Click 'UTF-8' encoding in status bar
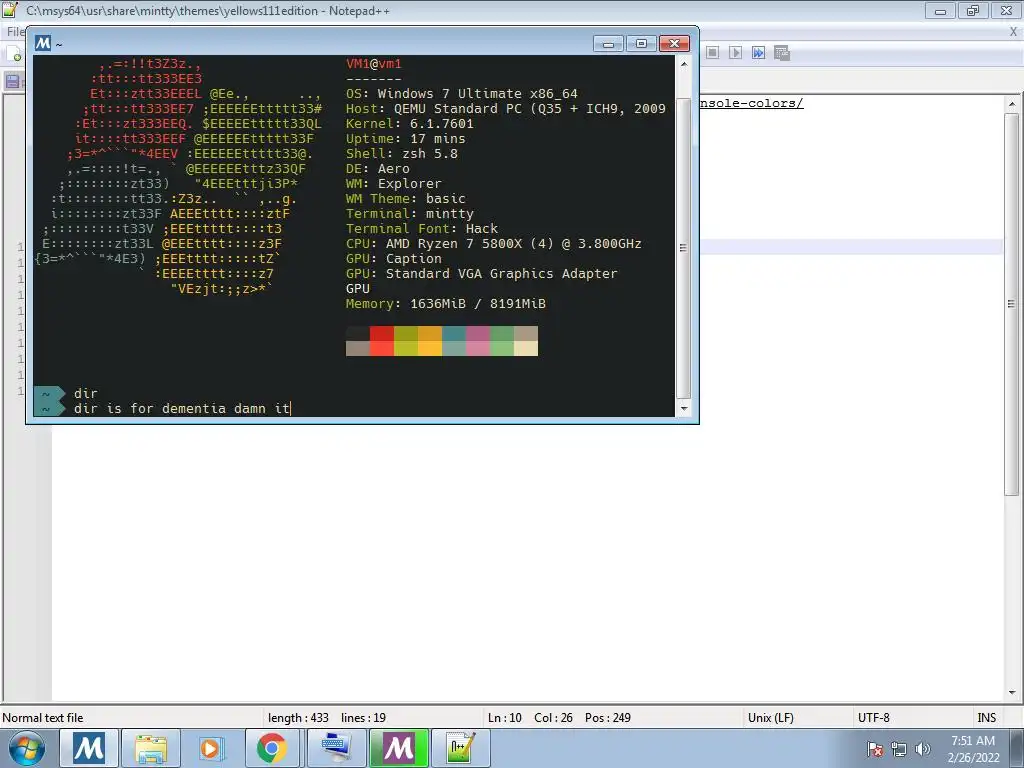 (x=874, y=718)
